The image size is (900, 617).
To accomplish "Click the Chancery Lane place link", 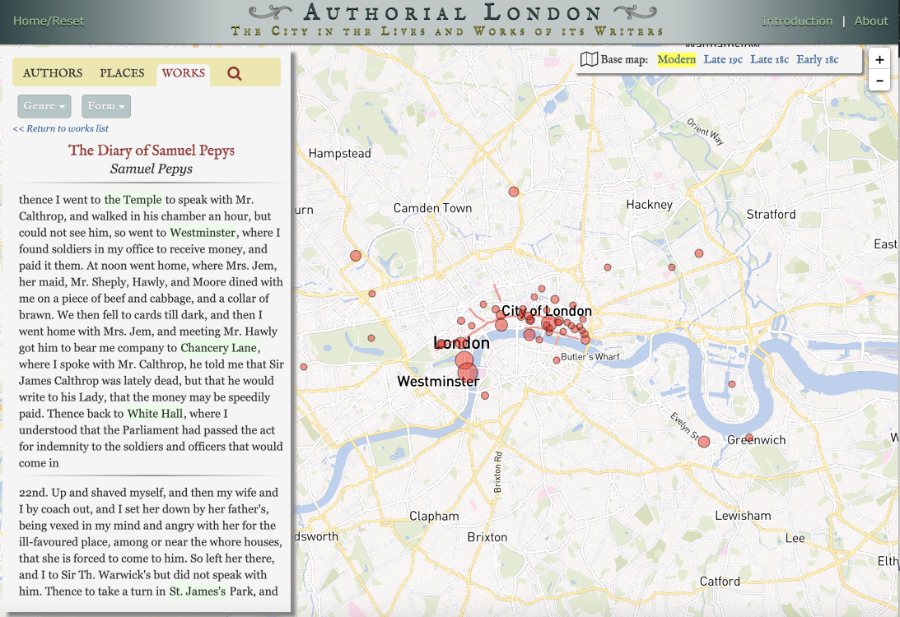I will pyautogui.click(x=219, y=348).
